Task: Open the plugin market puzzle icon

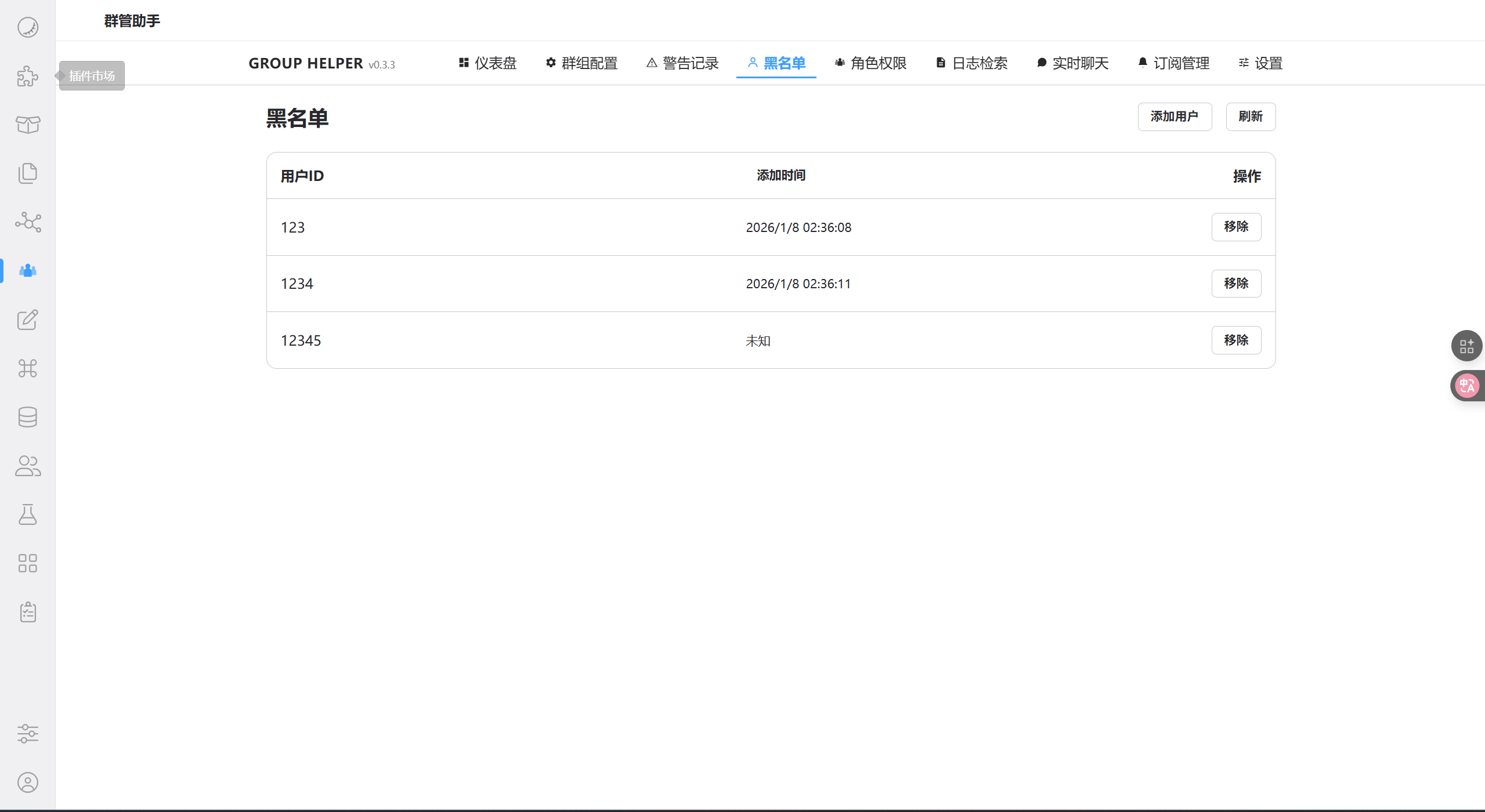Action: 27,76
